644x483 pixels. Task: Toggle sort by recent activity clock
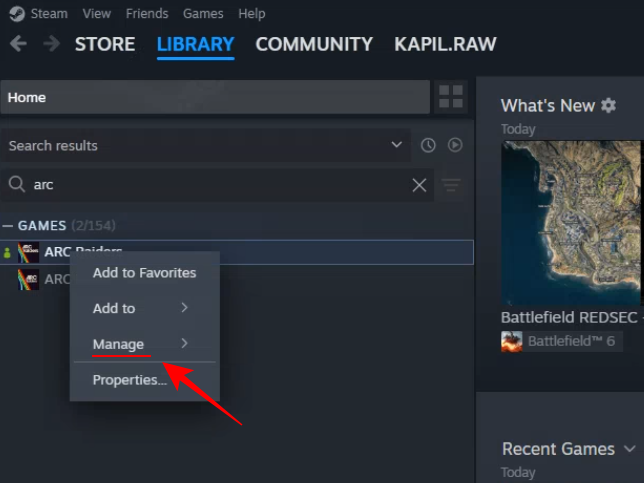428,145
